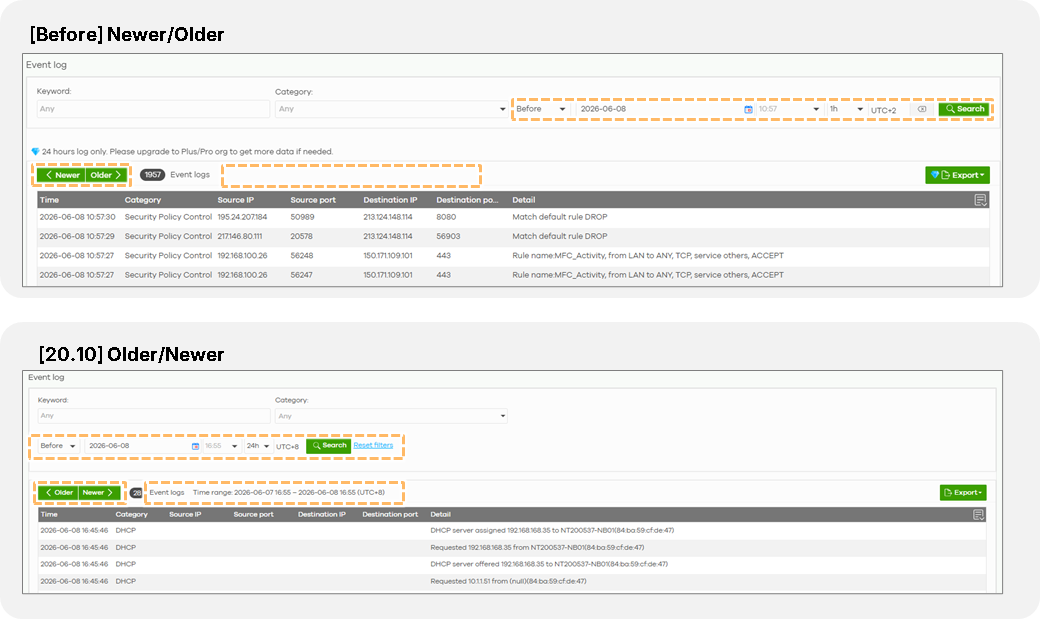This screenshot has width=1040, height=619.
Task: Open the Before dropdown in the upper panel
Action: (541, 109)
